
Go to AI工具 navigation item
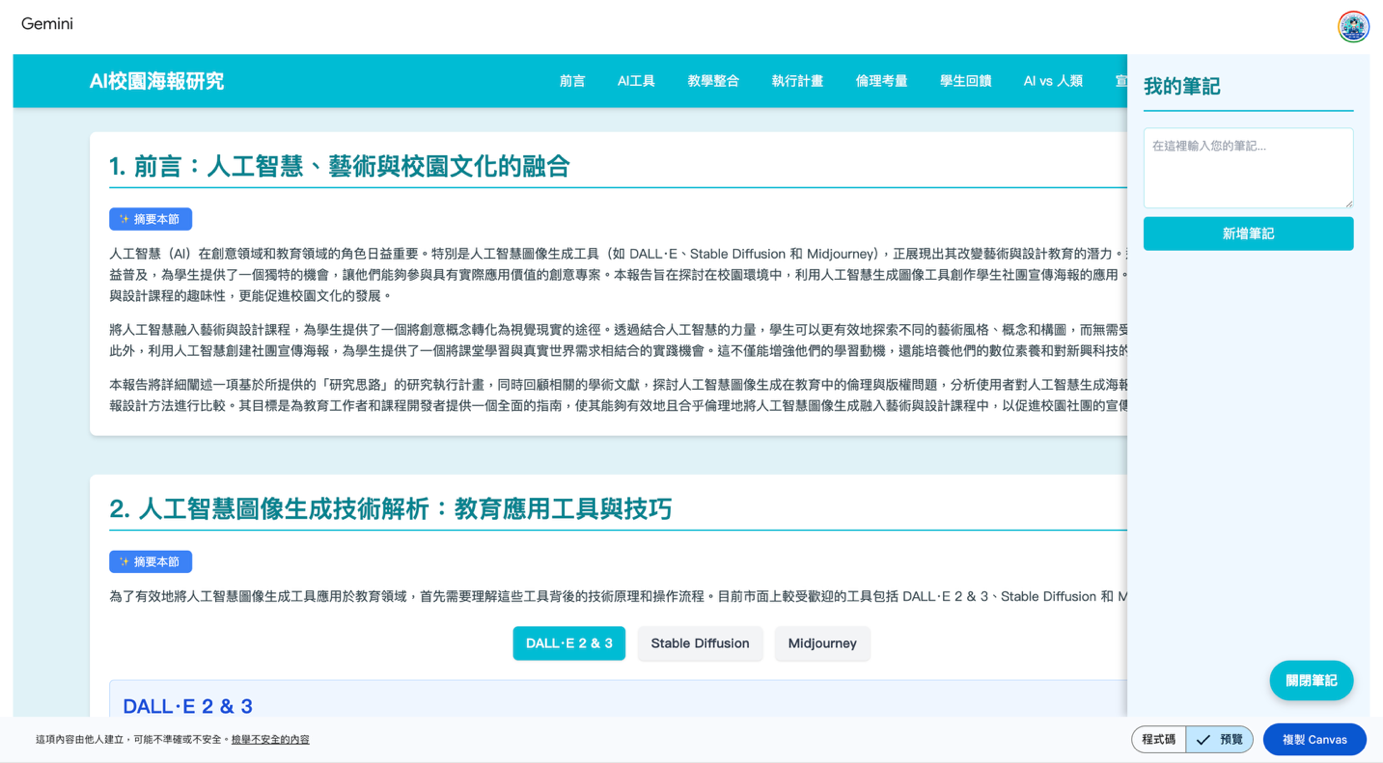636,81
